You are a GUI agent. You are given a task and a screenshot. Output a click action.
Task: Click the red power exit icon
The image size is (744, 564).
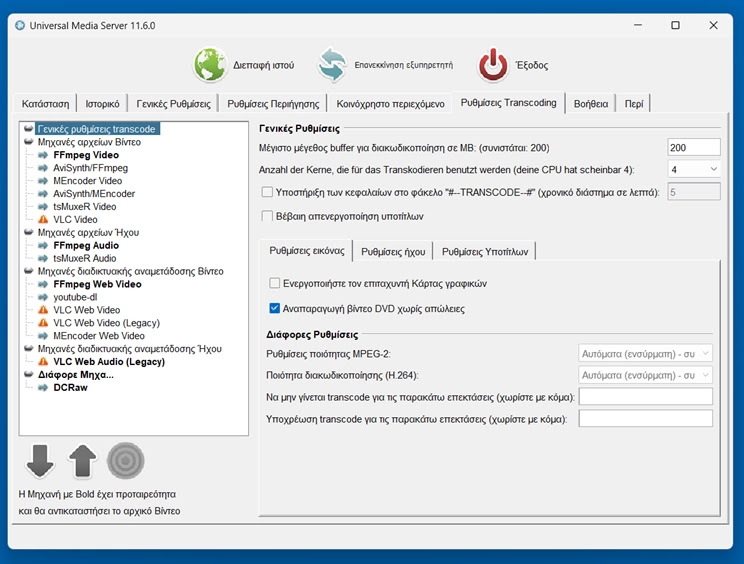[493, 65]
